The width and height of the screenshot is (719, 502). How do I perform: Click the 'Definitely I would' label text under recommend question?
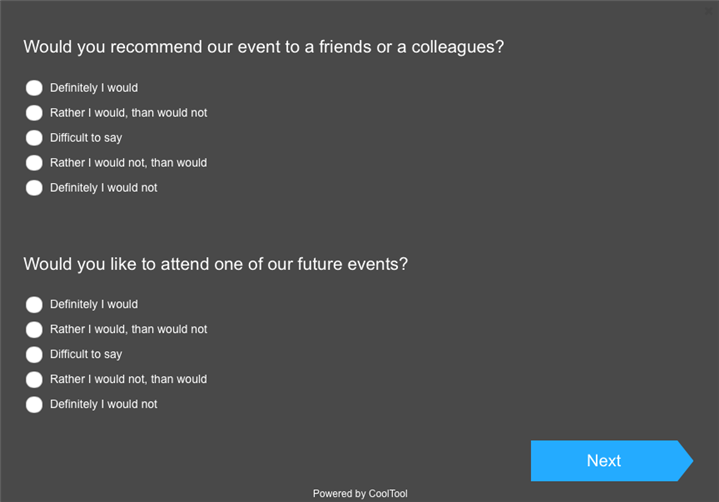(x=94, y=88)
